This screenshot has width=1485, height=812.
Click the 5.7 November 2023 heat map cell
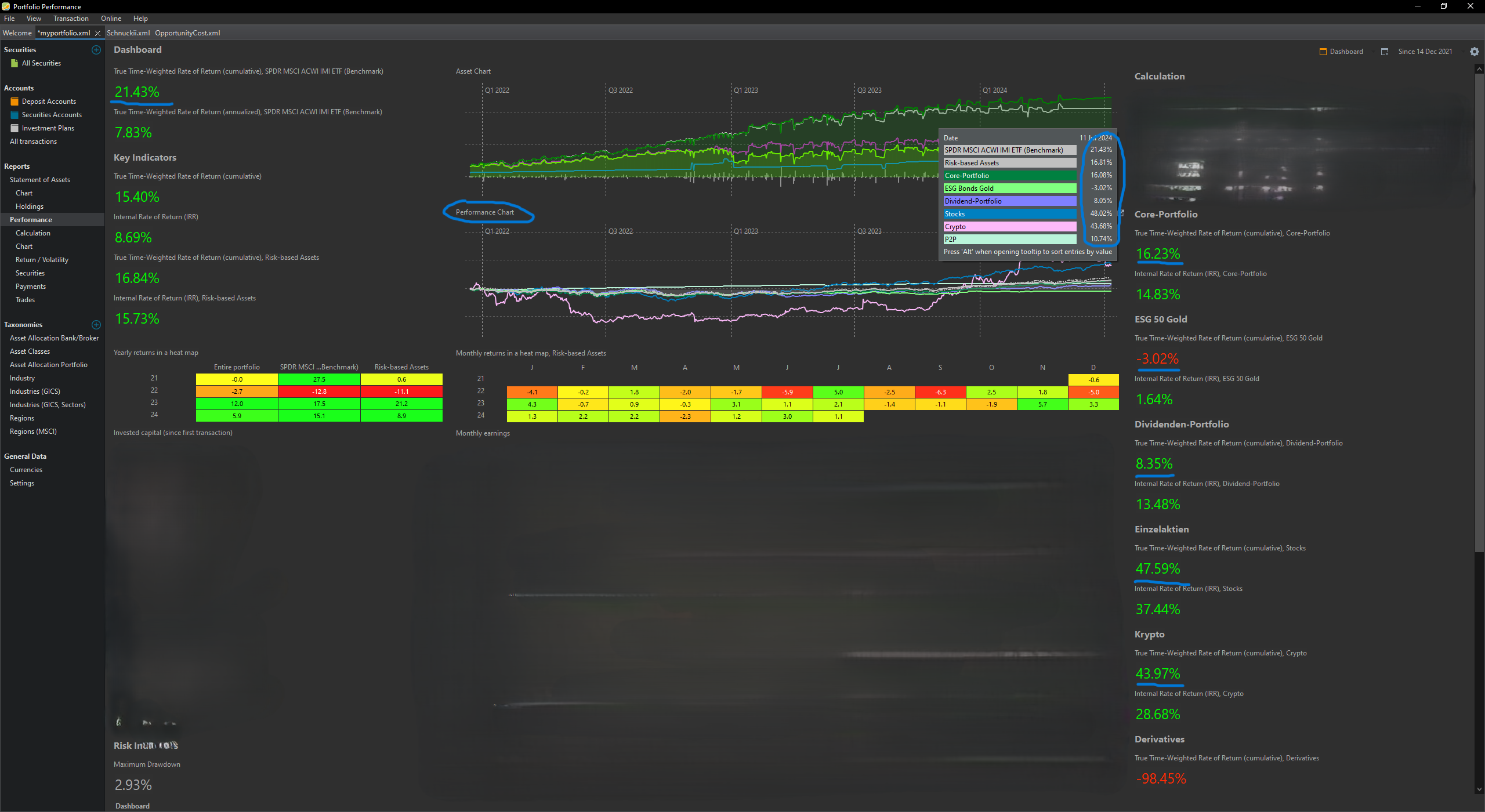point(1042,404)
